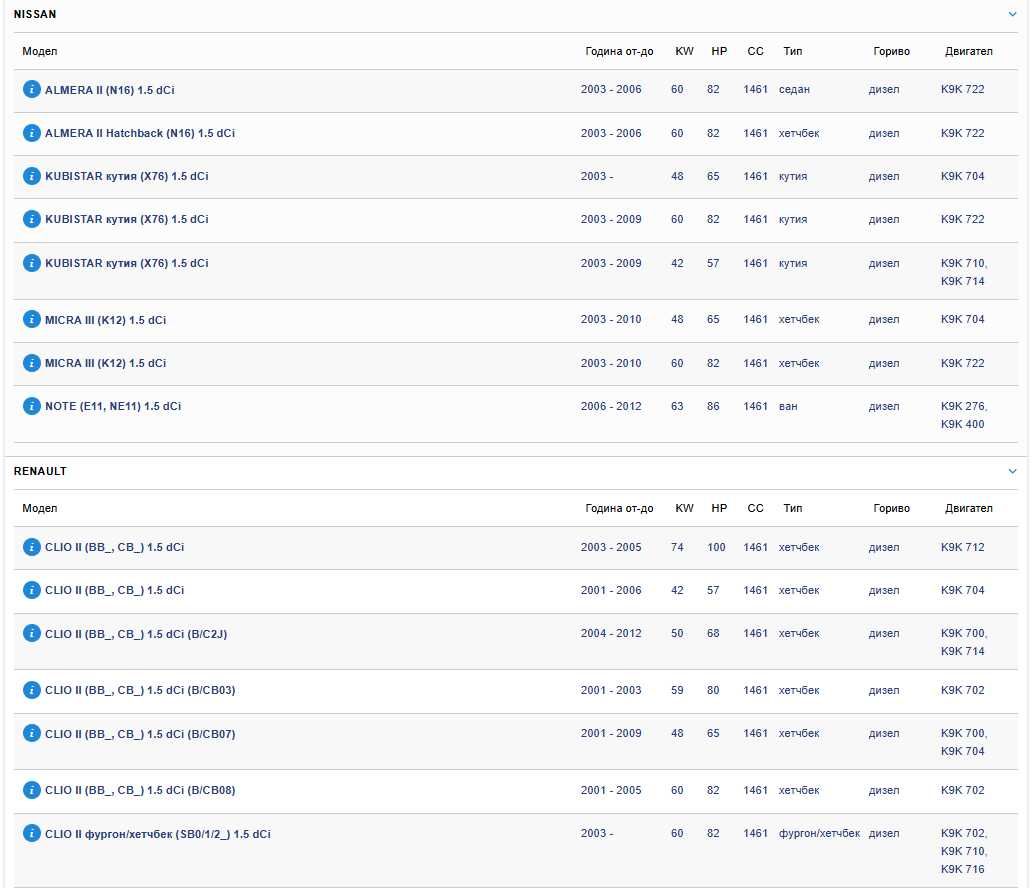
Task: Show info icon for KUBISTAR 2003 - 2009 K9K 722 row
Action: click(x=32, y=219)
